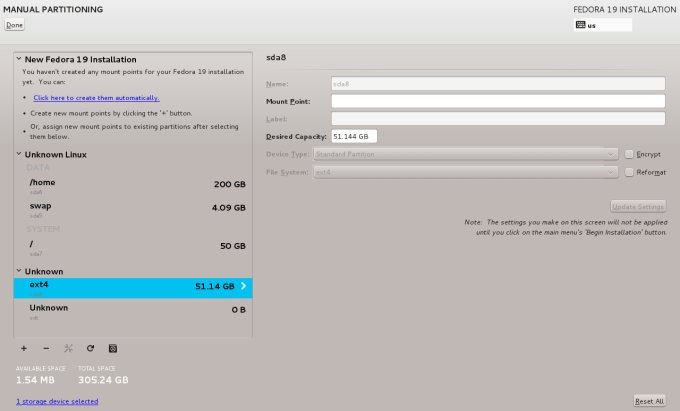The height and width of the screenshot is (411, 680).
Task: Open the Device Type dropdown
Action: 466,154
